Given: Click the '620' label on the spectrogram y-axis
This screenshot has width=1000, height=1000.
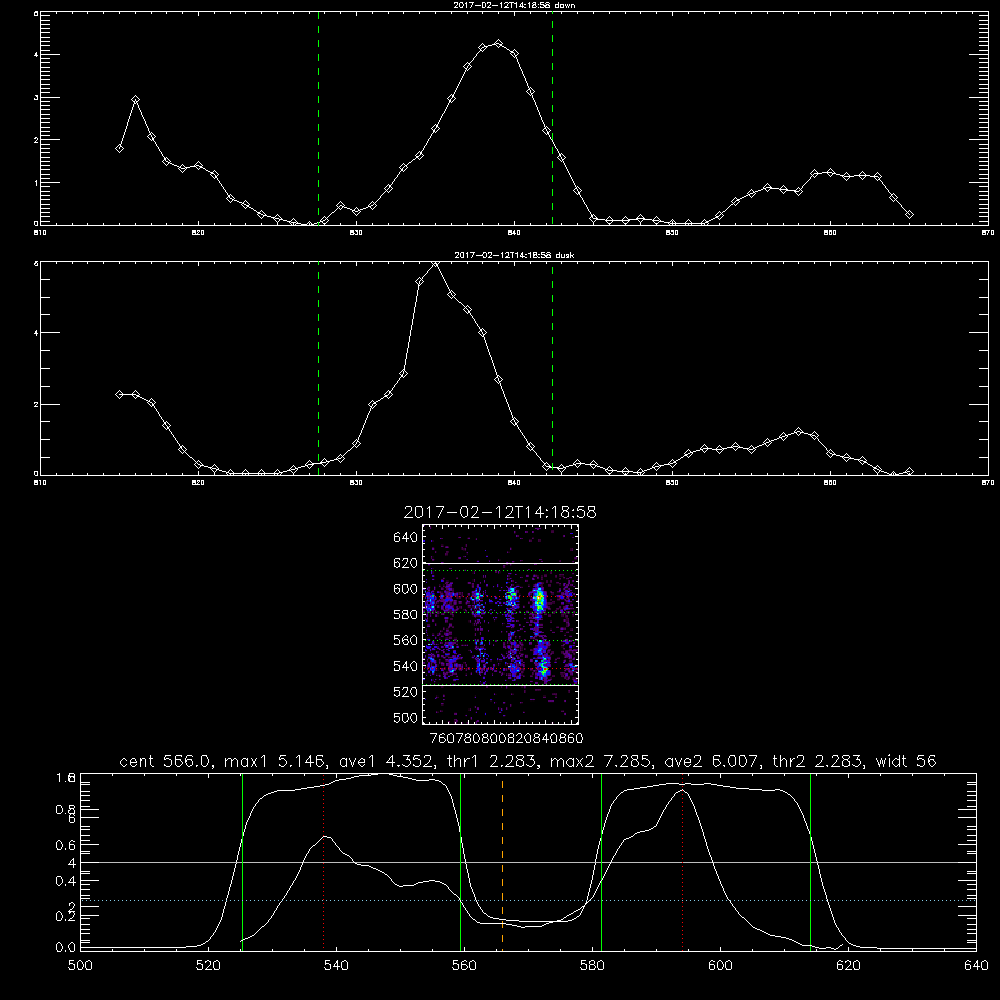Looking at the screenshot, I should pos(406,563).
